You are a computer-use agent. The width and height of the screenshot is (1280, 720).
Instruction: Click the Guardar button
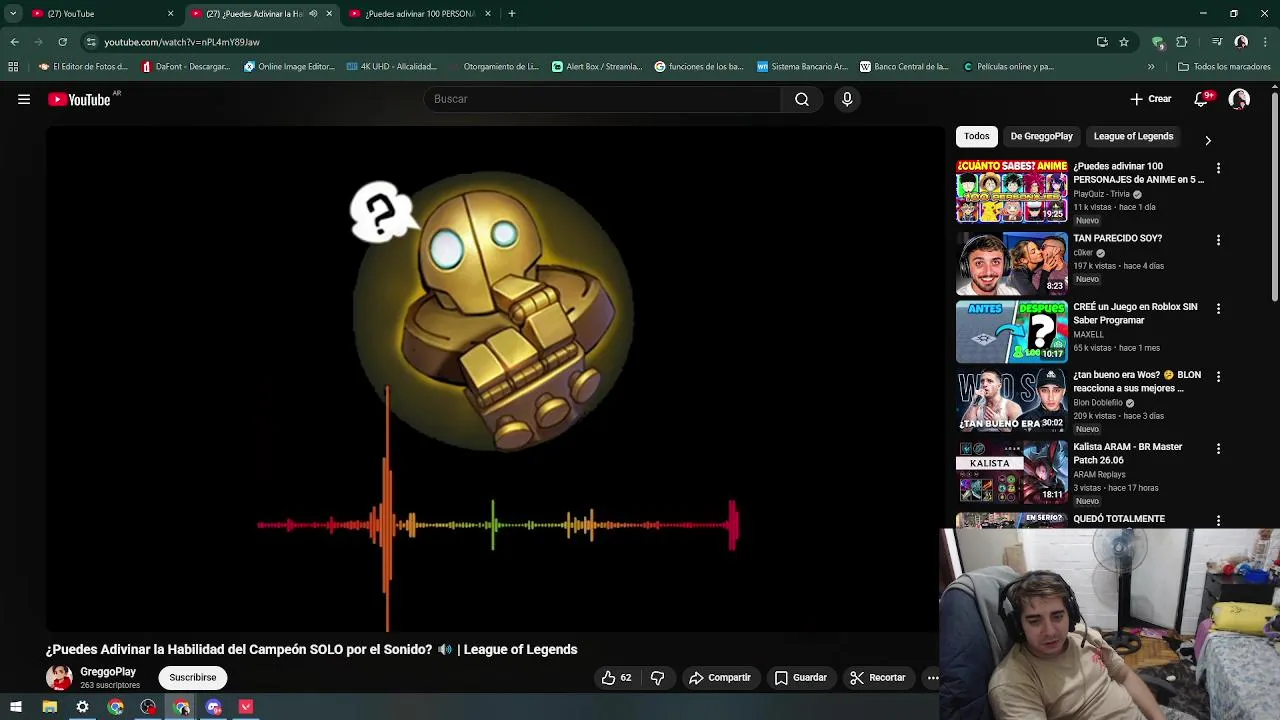(x=801, y=677)
